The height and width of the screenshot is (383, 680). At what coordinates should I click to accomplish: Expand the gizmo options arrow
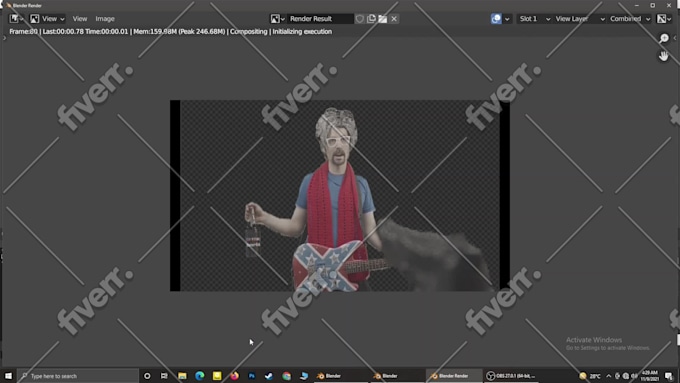point(507,19)
